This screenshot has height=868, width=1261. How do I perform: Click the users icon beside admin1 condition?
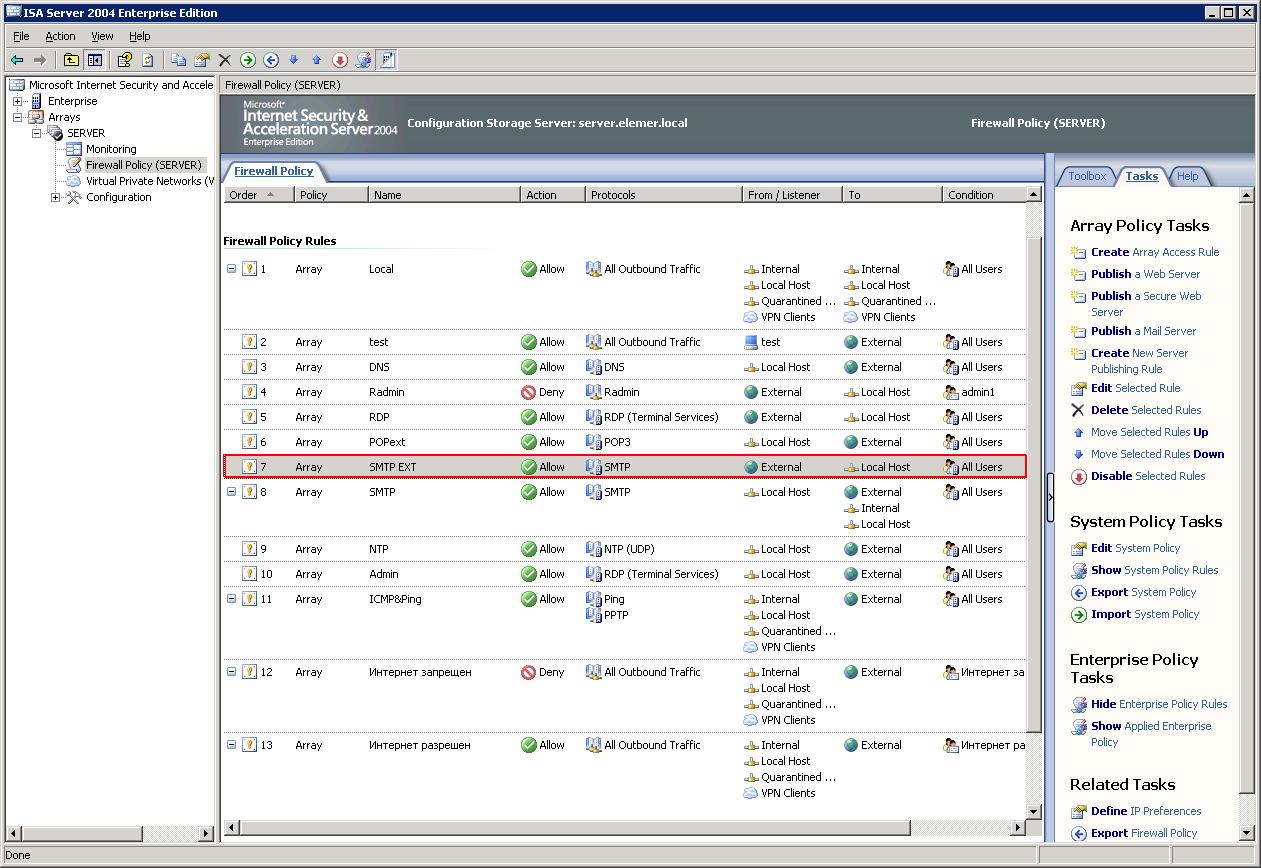click(951, 392)
